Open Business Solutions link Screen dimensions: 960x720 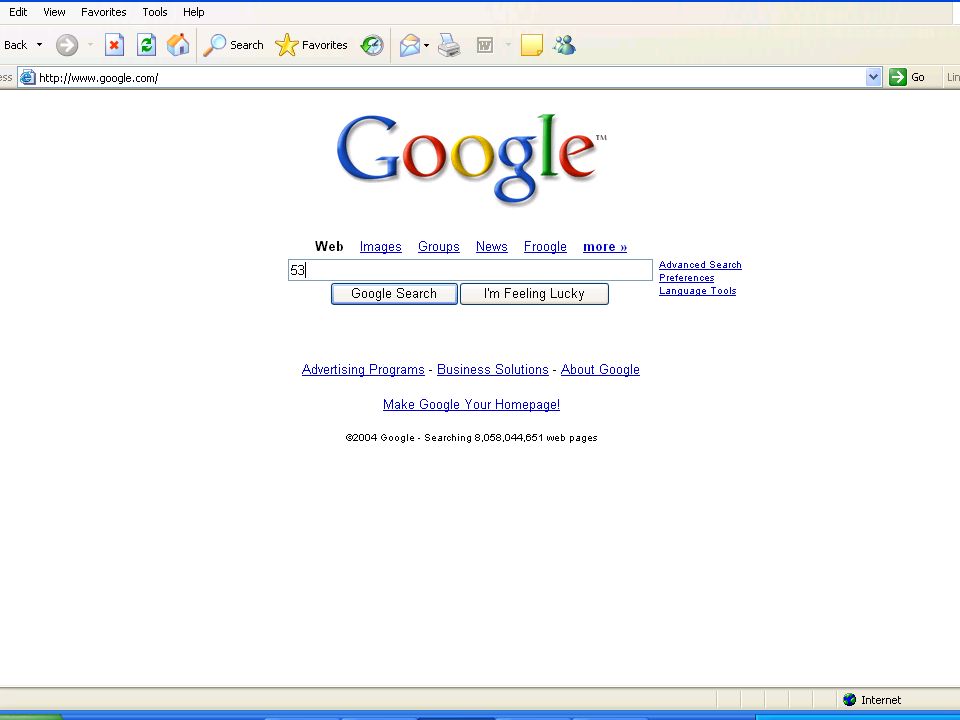[492, 369]
